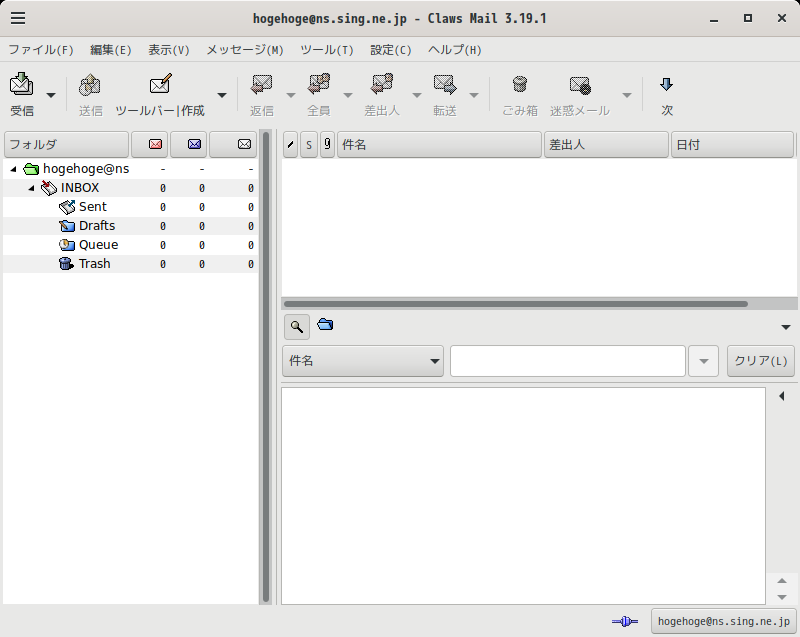Viewport: 800px width, 637px height.
Task: Open the Compose button dropdown arrow
Action: pos(222,95)
